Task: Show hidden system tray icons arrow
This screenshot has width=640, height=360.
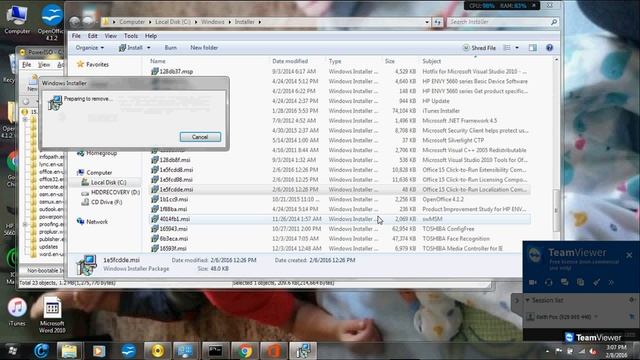Action: point(547,351)
